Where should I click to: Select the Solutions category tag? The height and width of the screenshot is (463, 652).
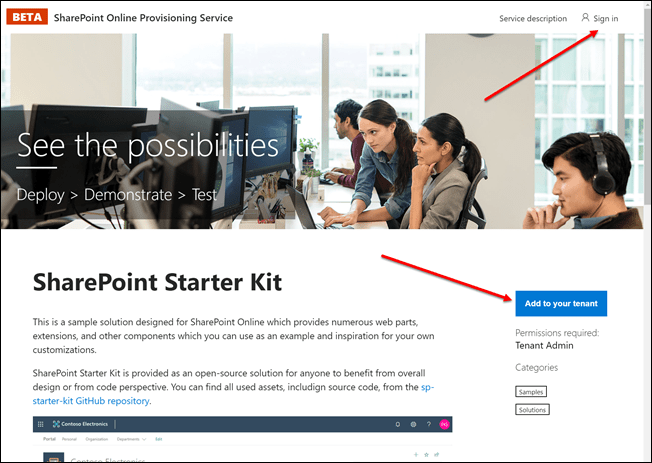(532, 410)
